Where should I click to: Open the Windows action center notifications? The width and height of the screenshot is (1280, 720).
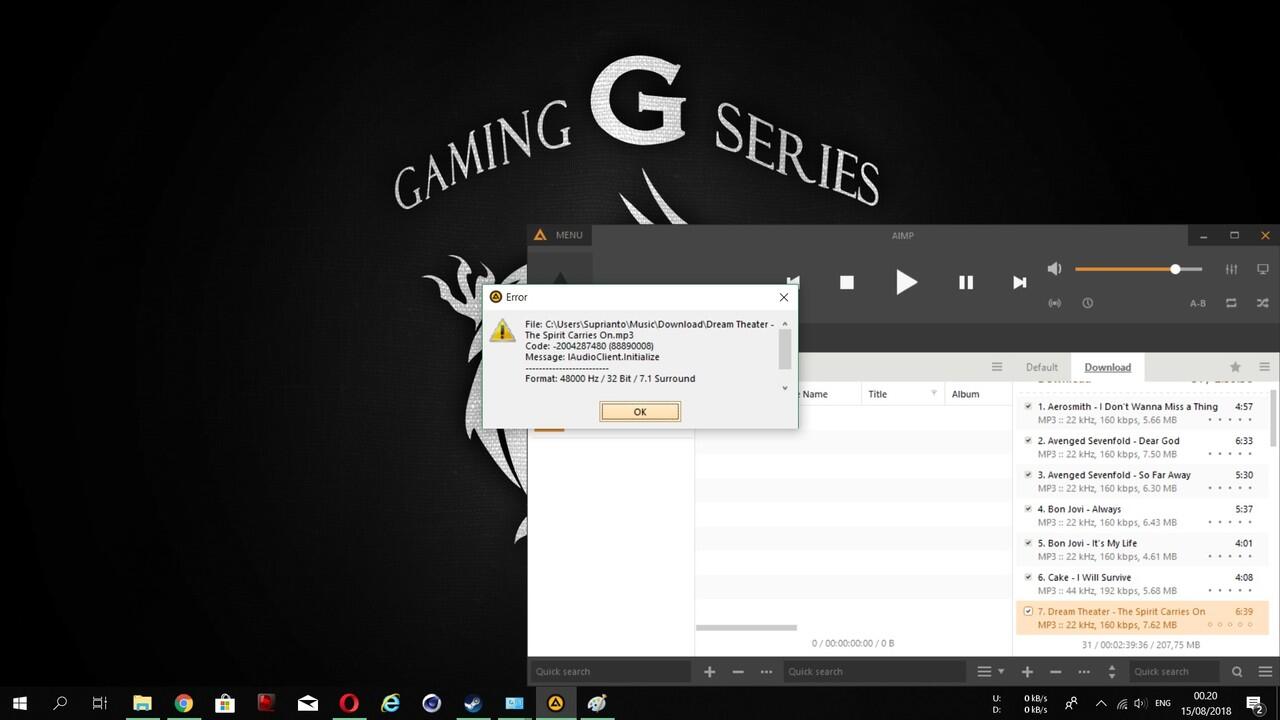click(1254, 703)
